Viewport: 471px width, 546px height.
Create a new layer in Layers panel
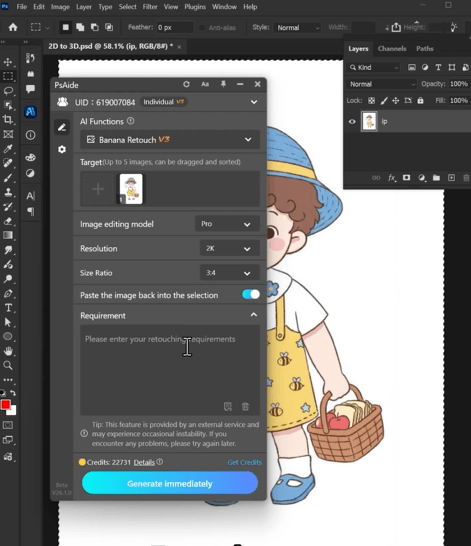[452, 178]
